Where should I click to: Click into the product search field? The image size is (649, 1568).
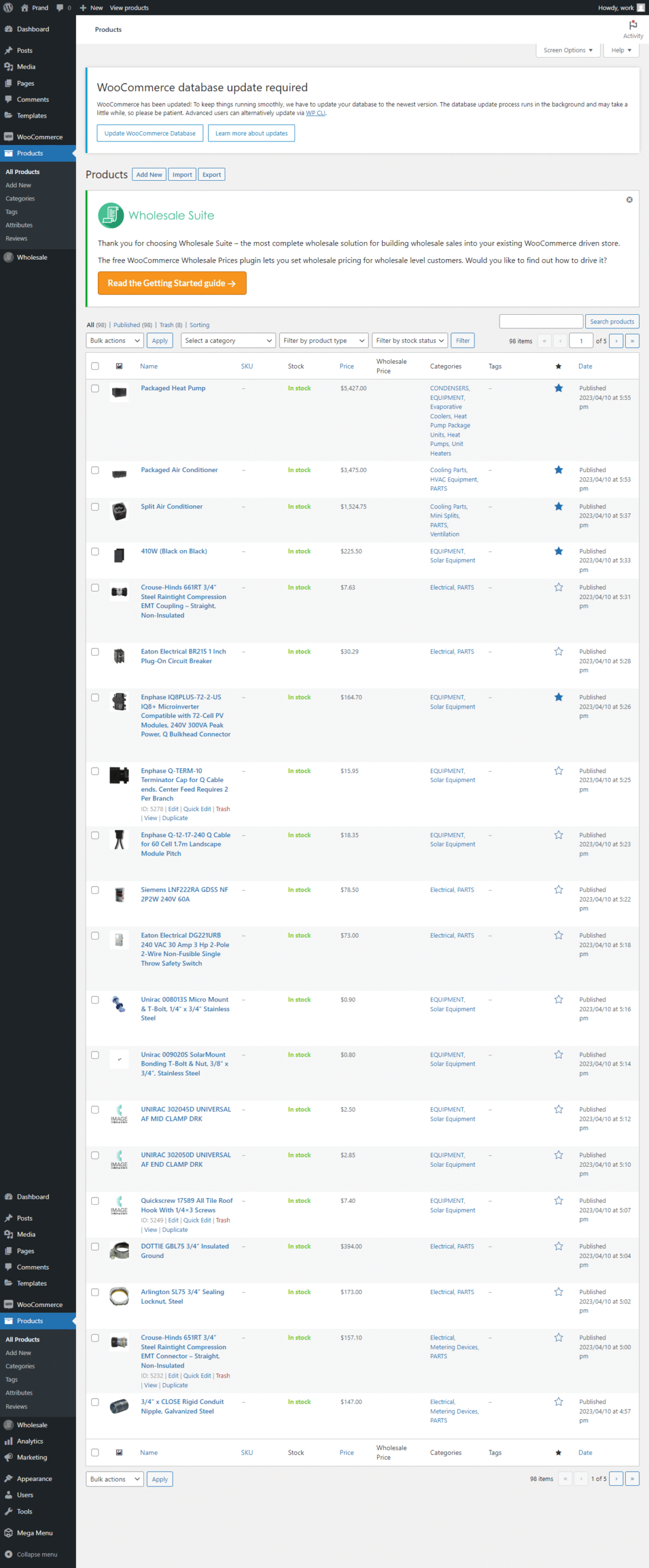[541, 322]
